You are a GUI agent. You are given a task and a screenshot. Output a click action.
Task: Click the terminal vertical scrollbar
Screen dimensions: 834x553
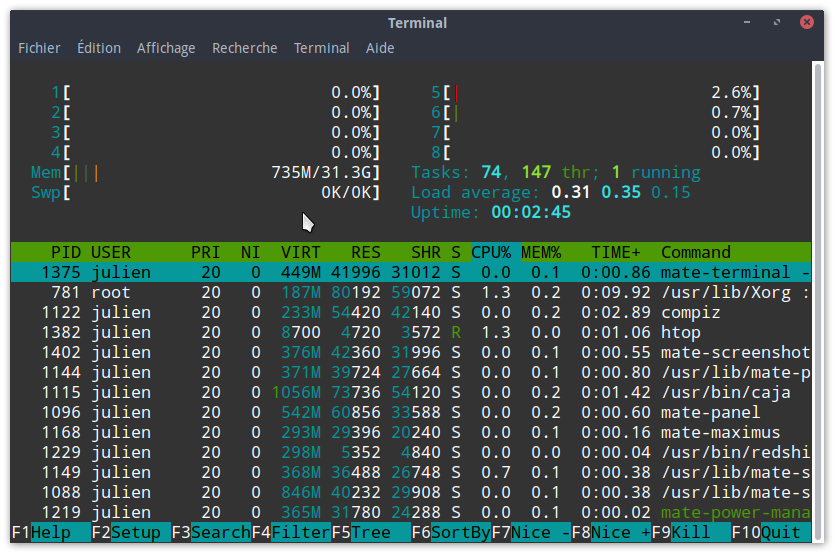pos(818,303)
